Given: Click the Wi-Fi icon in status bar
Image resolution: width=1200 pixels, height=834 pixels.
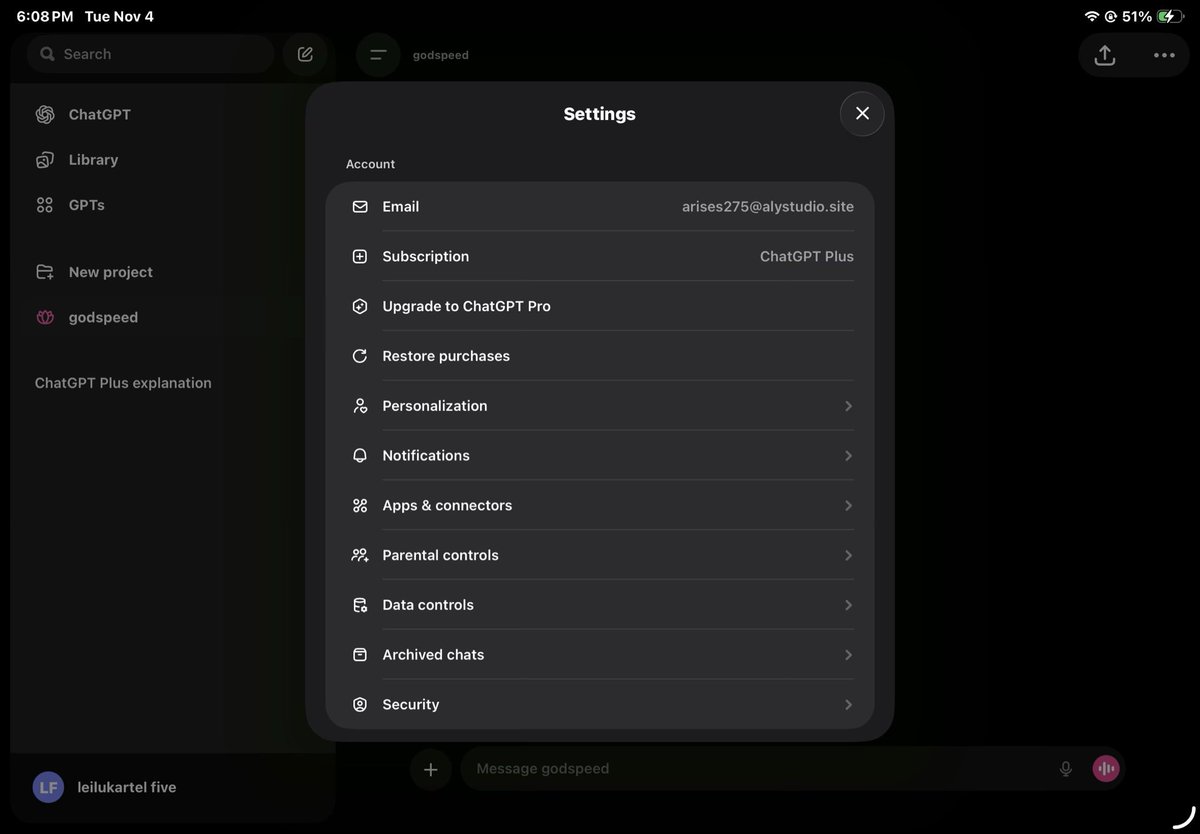Looking at the screenshot, I should click(x=1091, y=17).
